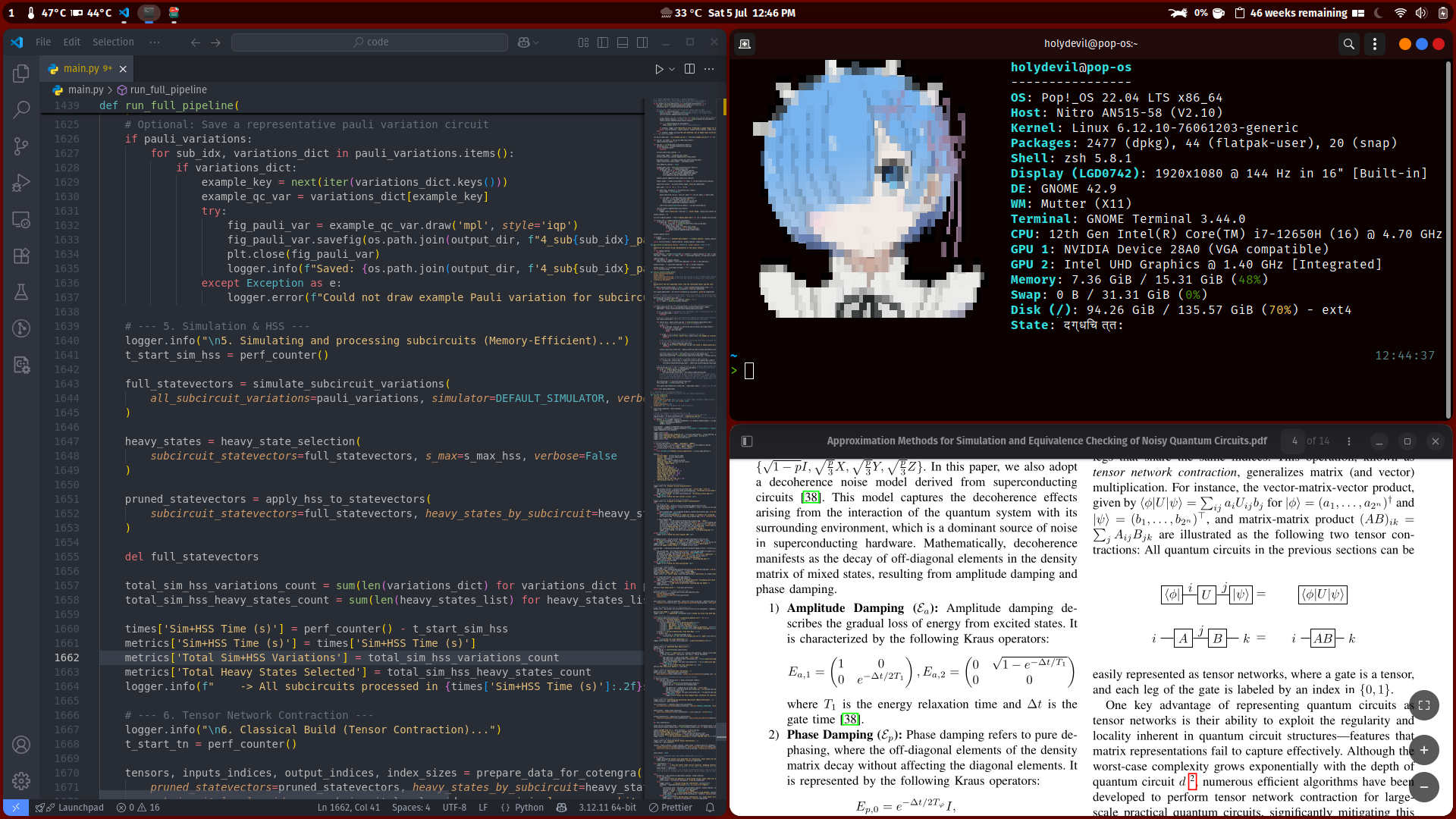Click Copilot status icon in status bar
The image size is (1456, 819).
coord(562,808)
